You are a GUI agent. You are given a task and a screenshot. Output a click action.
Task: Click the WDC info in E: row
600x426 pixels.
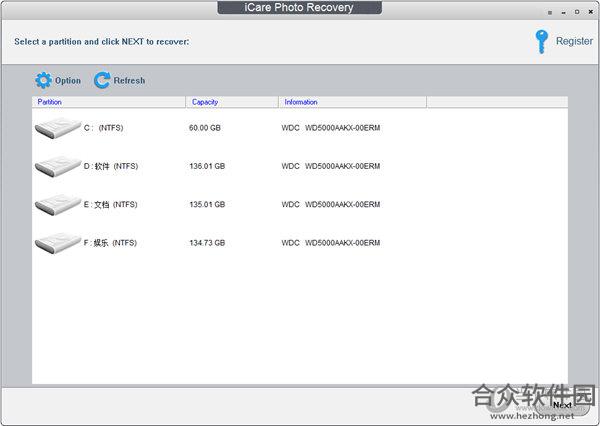[331, 204]
